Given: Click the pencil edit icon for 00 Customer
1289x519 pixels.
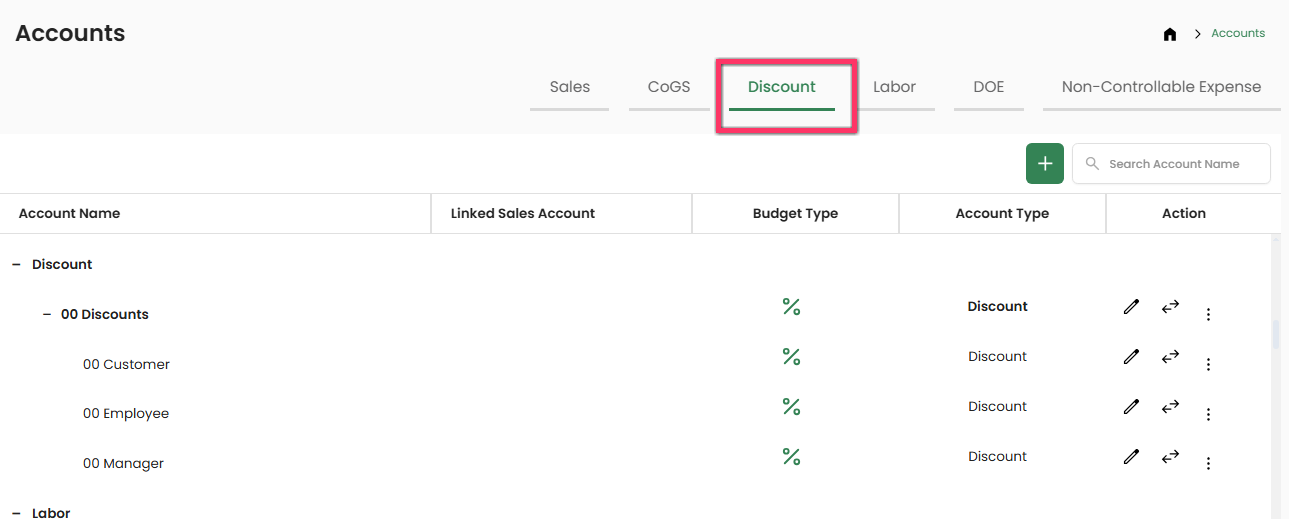Looking at the screenshot, I should (x=1131, y=357).
